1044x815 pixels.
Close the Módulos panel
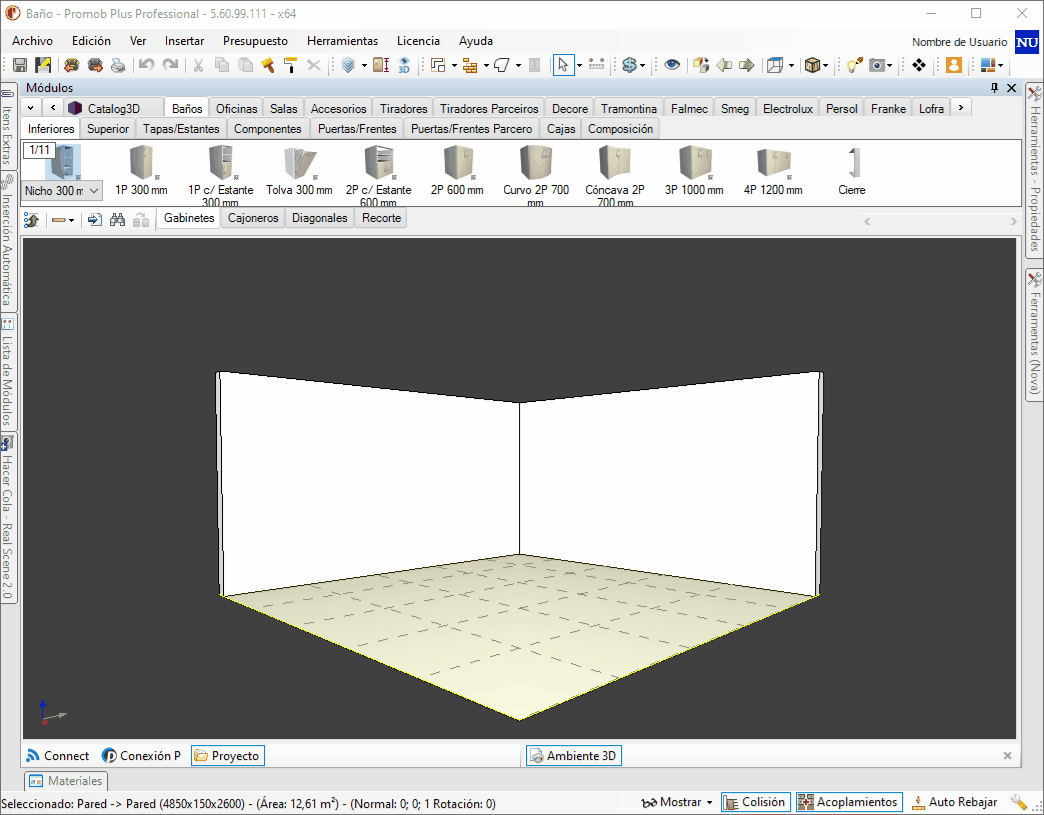click(x=1011, y=88)
